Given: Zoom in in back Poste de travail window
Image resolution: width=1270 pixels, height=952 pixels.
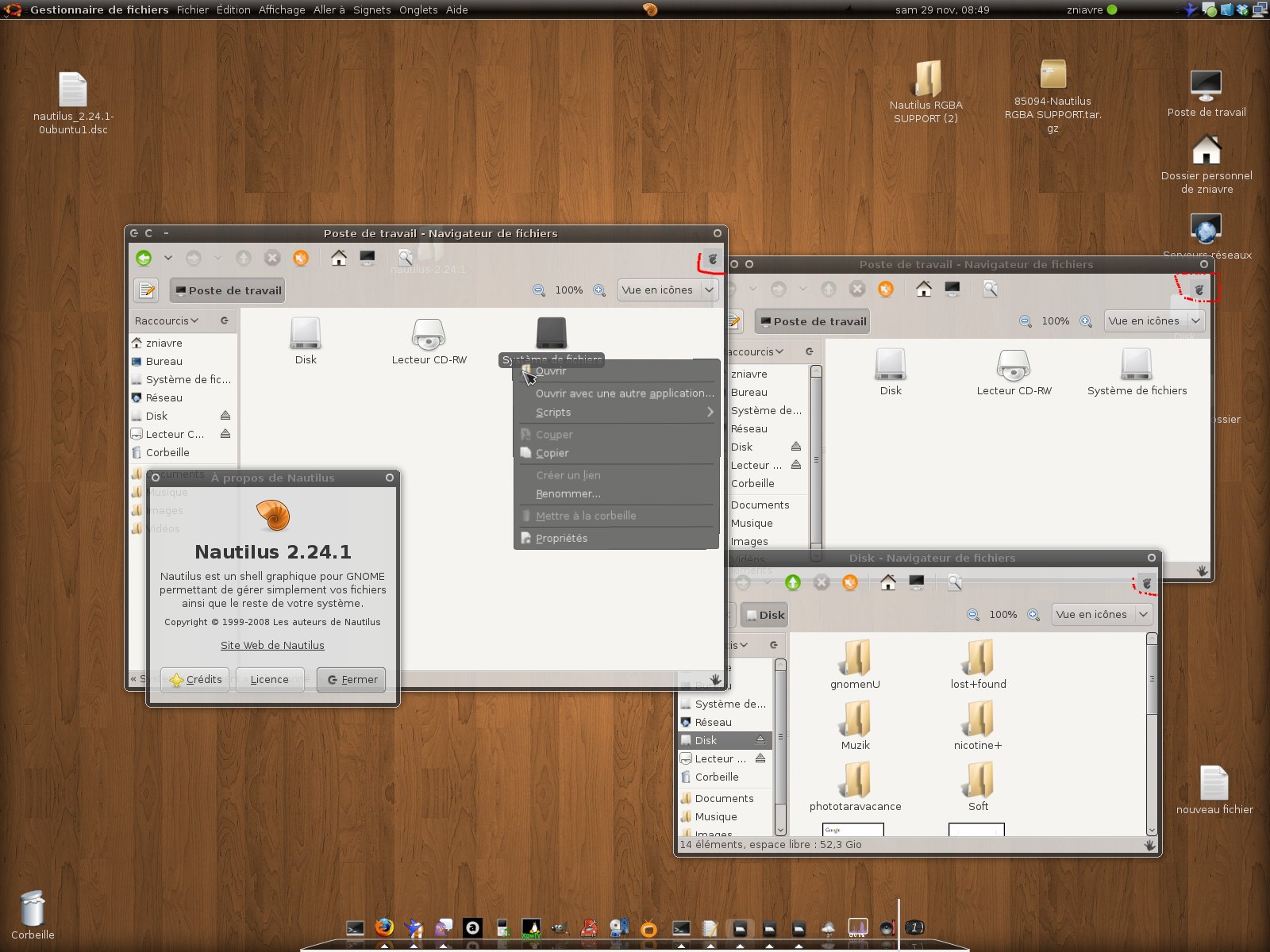Looking at the screenshot, I should pos(1087,321).
